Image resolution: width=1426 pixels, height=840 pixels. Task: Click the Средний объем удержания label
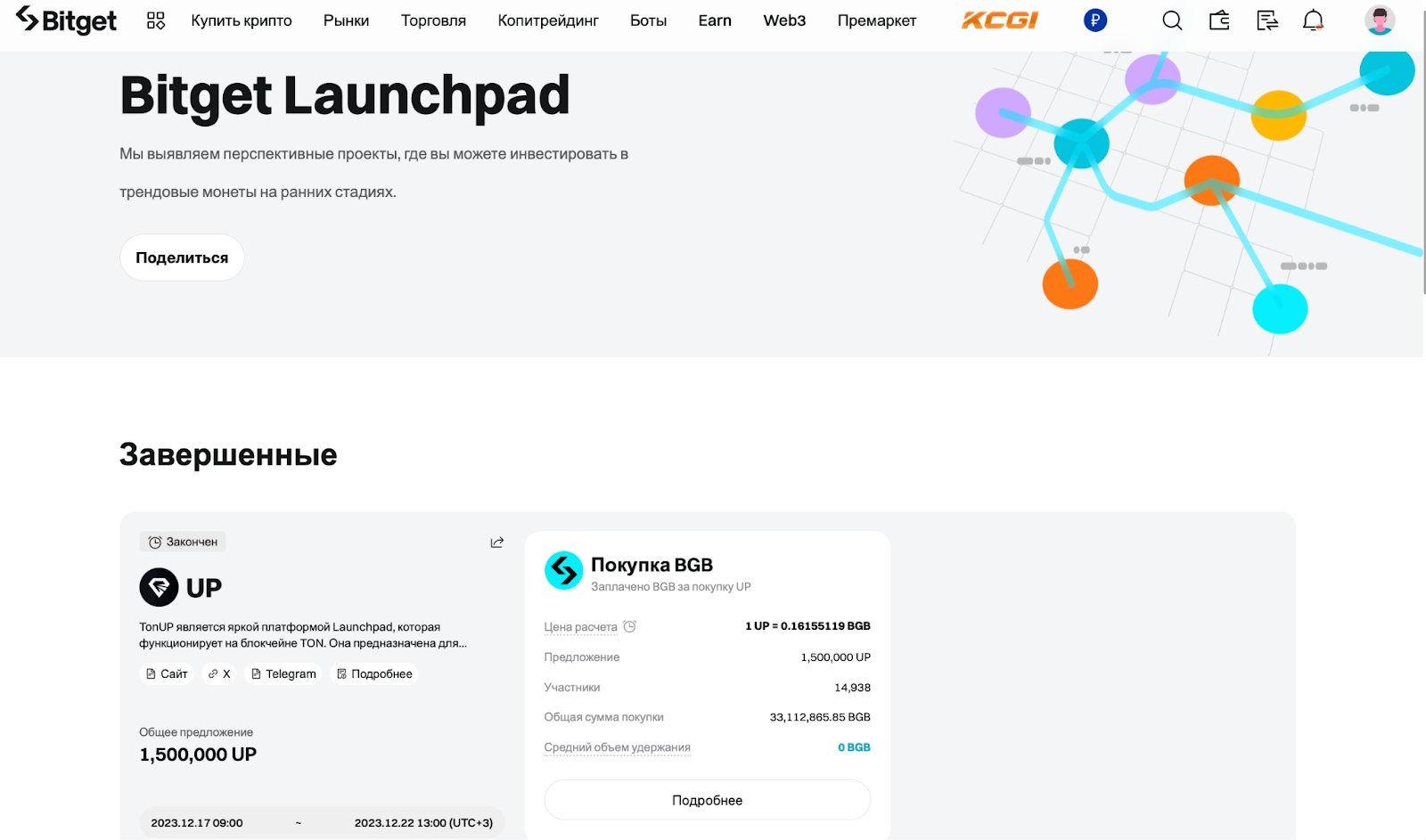[618, 747]
